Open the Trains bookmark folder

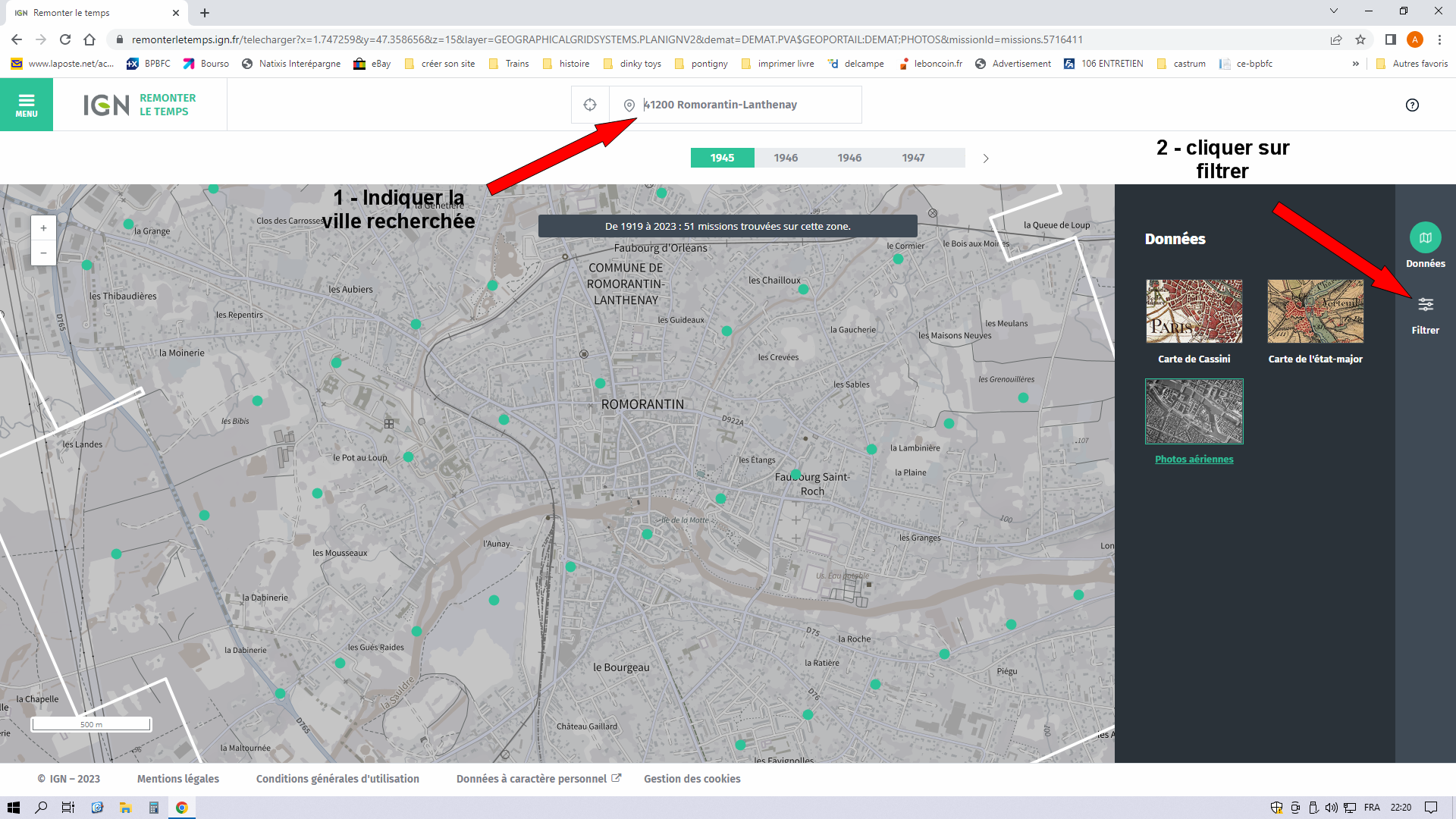pos(509,64)
